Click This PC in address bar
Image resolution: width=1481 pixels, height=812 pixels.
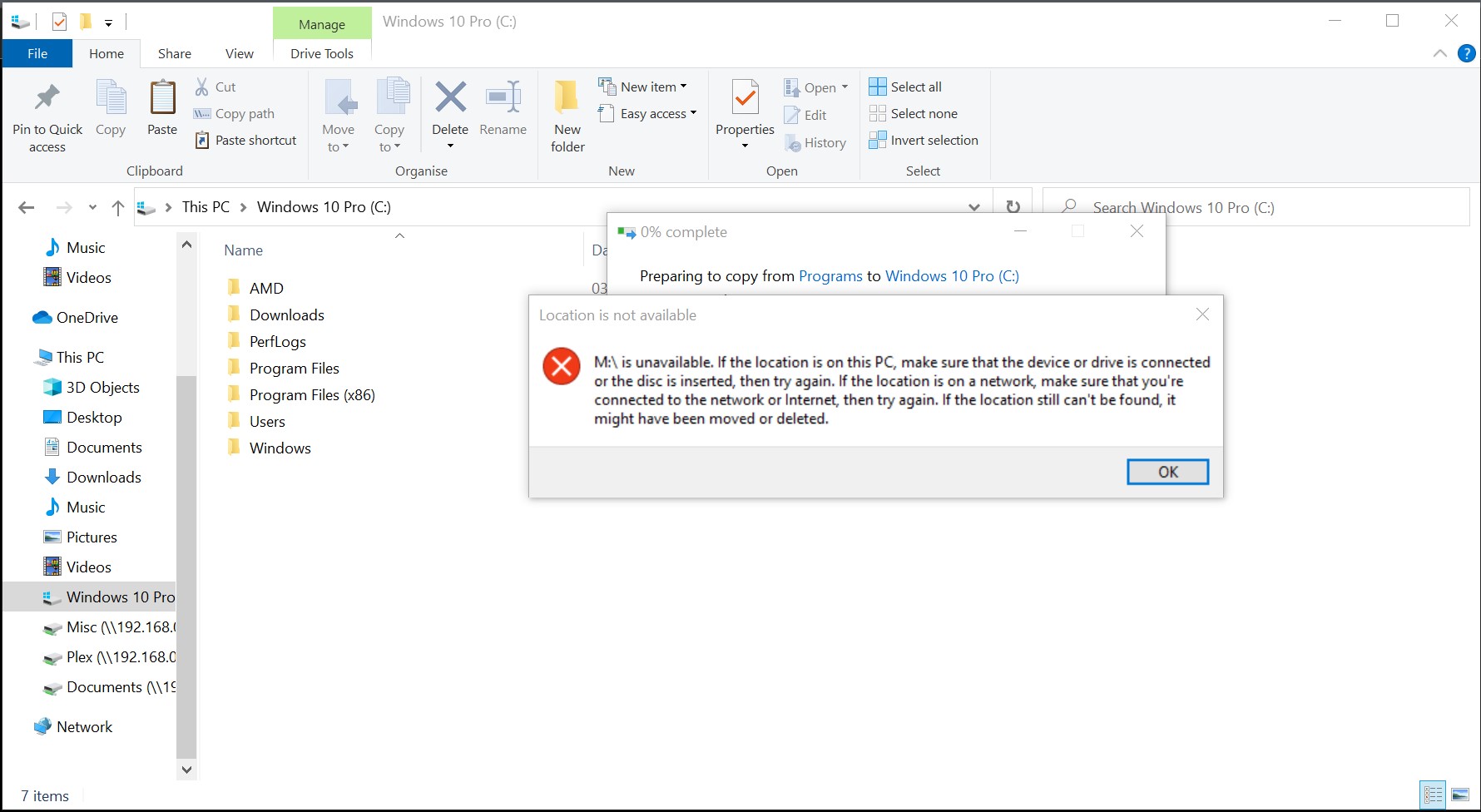206,207
